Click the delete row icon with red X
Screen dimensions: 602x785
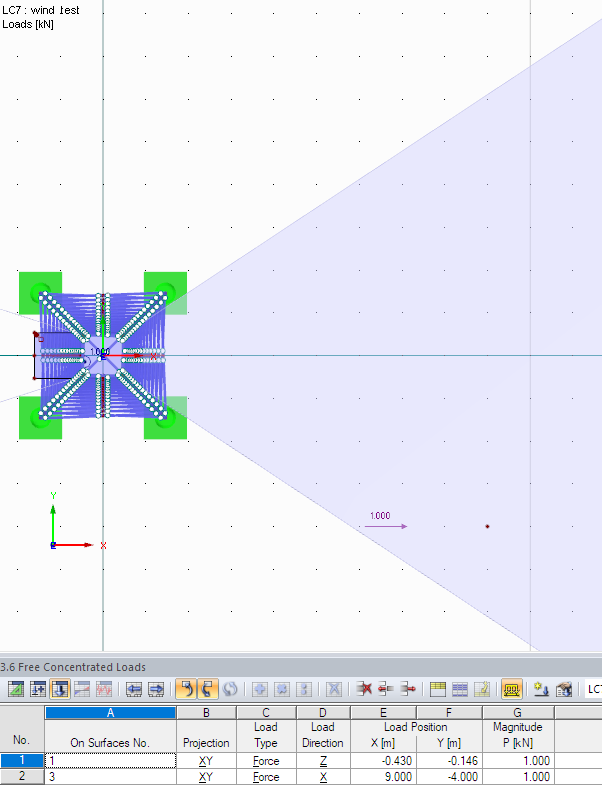(364, 689)
